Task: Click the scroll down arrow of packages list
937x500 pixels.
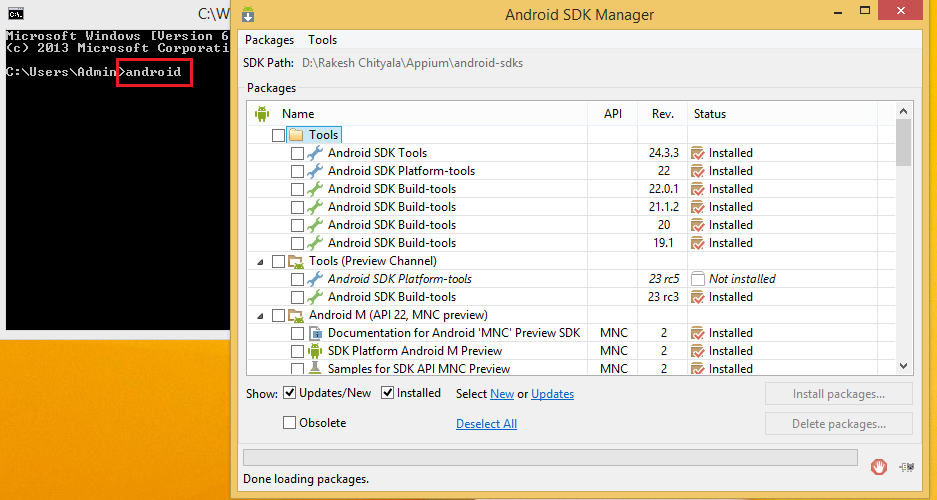Action: pos(903,366)
